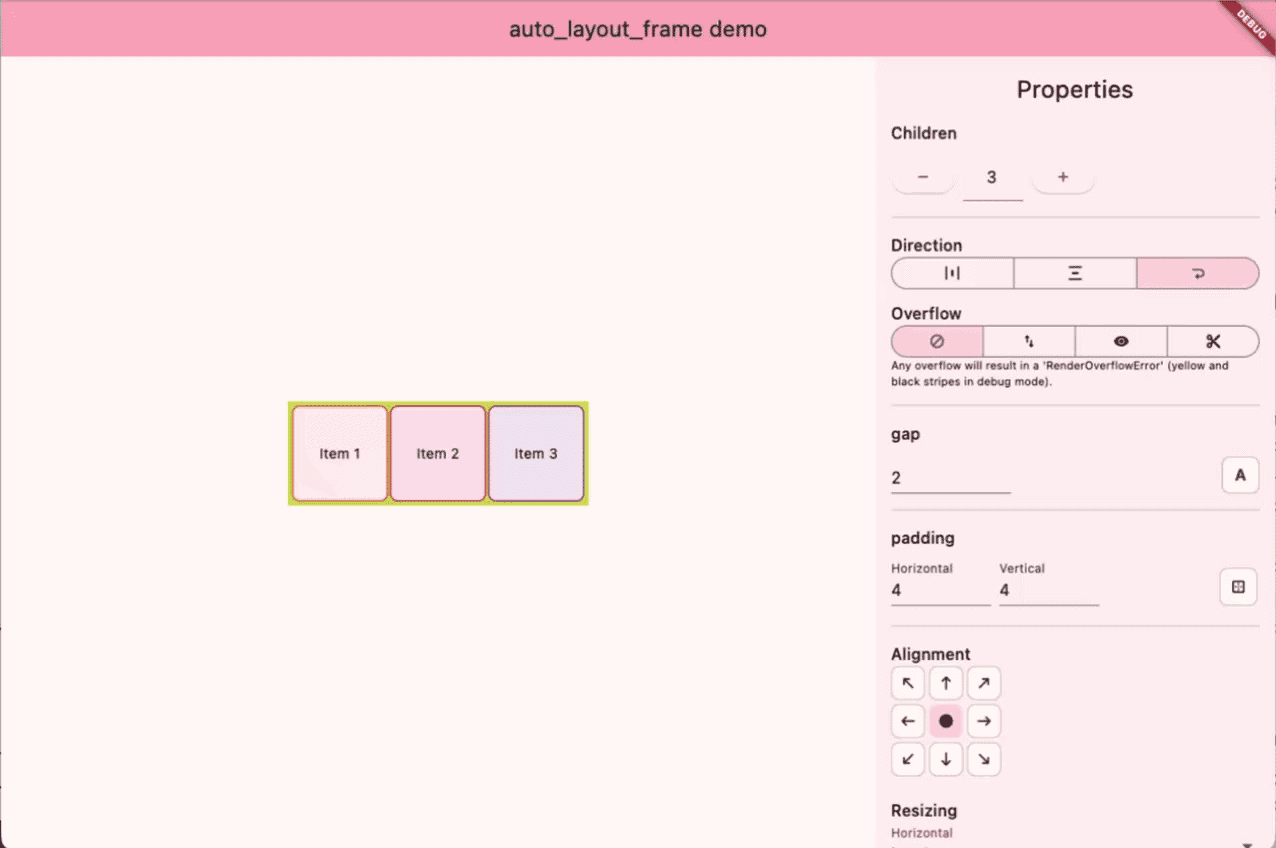Select wrap direction layout icon
This screenshot has width=1276, height=848.
(x=1197, y=273)
